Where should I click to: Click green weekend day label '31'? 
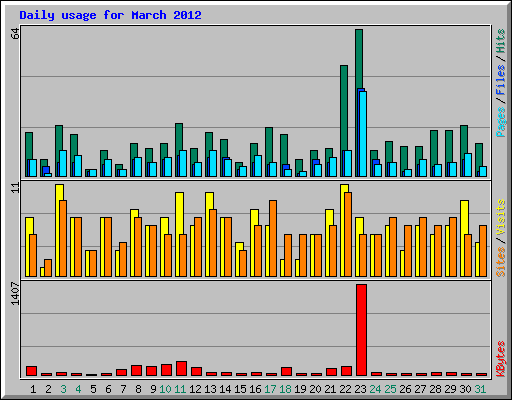480,389
